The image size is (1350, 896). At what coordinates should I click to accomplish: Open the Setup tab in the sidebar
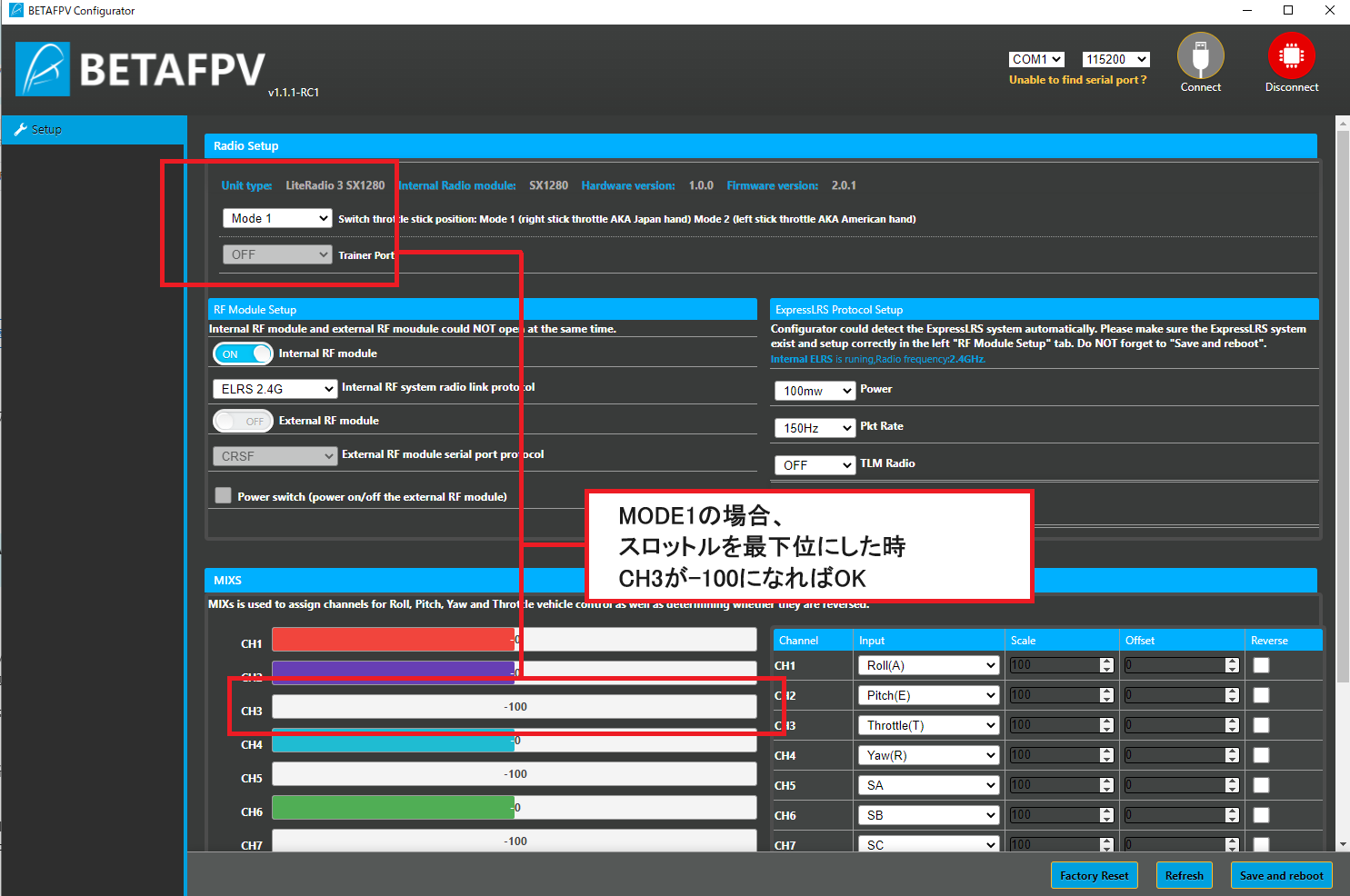pyautogui.click(x=94, y=130)
